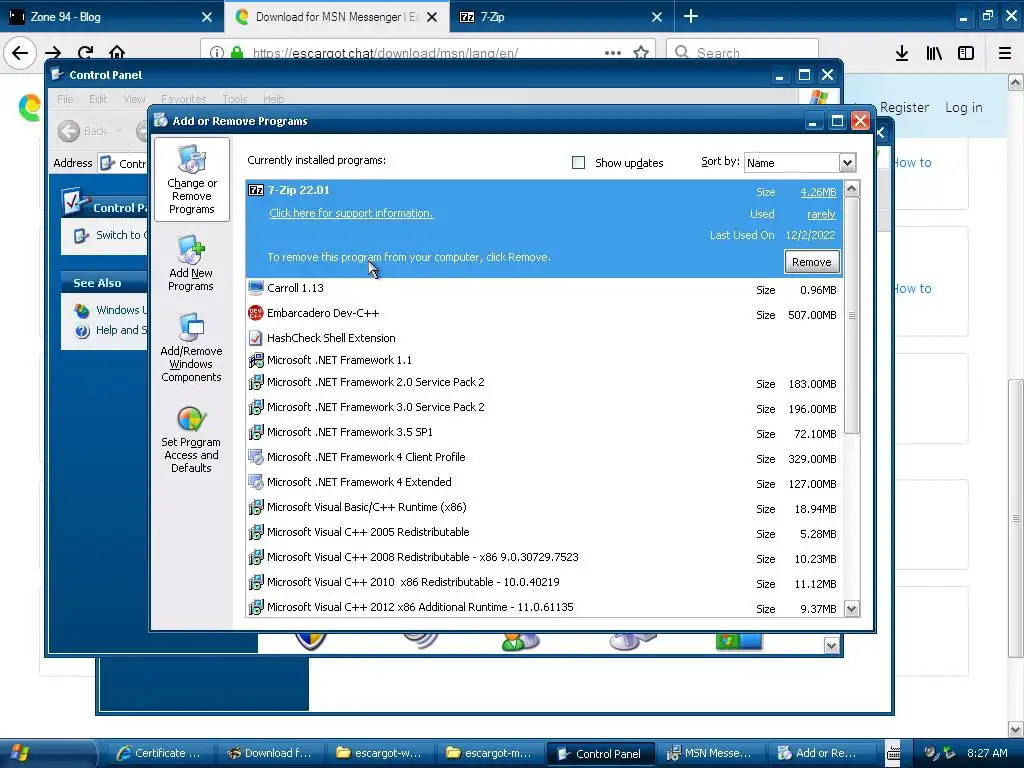Click the 7-Zip 22.01 program icon
The image size is (1024, 768).
point(256,190)
